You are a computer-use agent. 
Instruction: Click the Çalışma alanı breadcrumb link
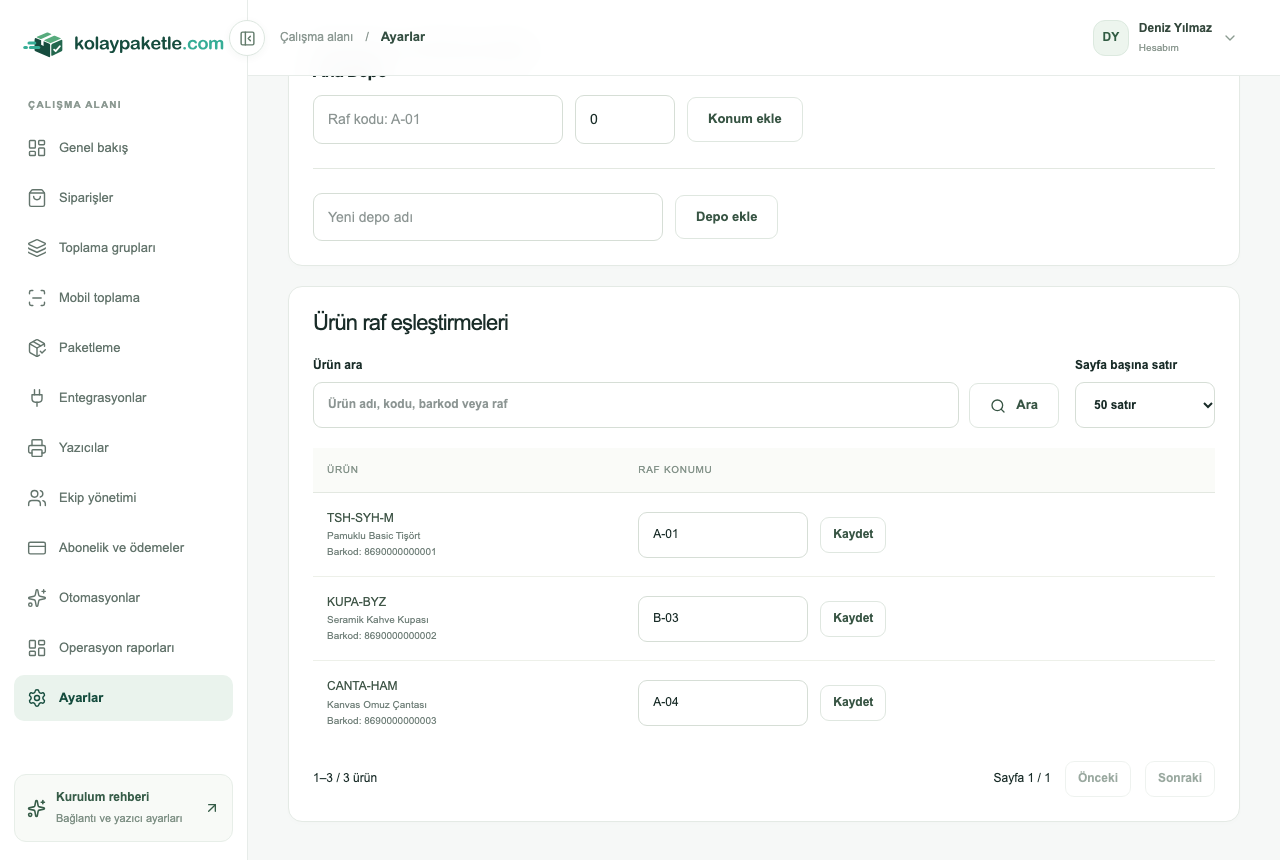(317, 37)
